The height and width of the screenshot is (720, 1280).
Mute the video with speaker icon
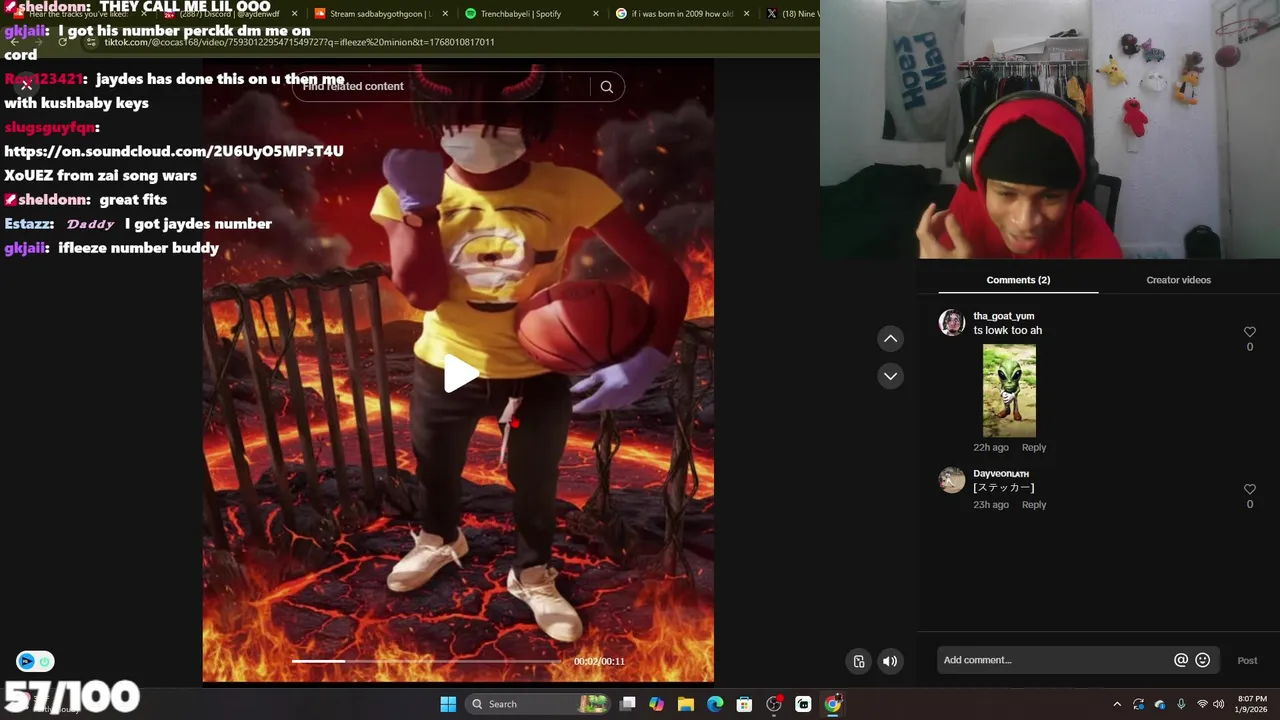click(890, 661)
